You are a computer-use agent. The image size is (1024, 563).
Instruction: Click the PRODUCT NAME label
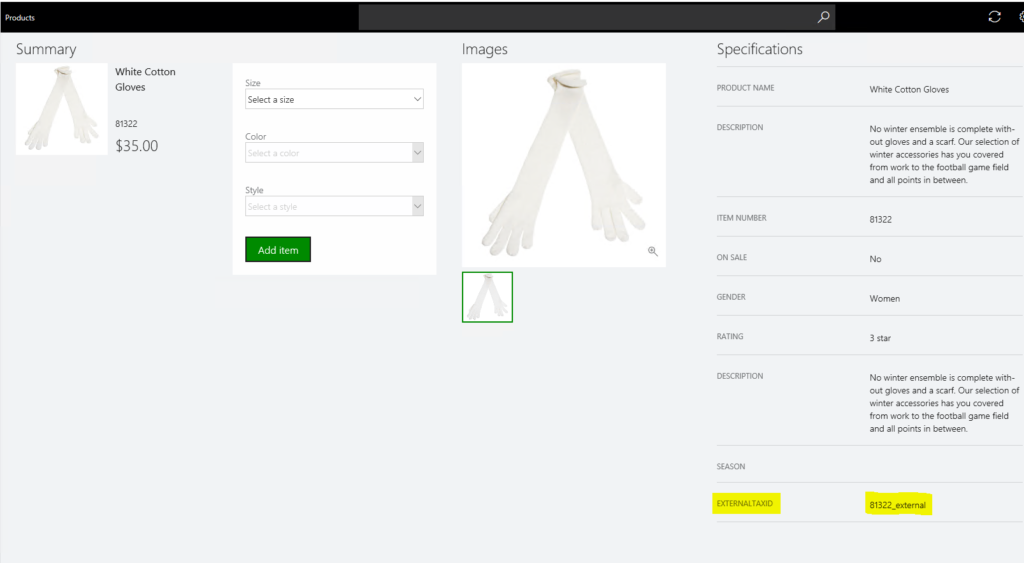coord(745,88)
